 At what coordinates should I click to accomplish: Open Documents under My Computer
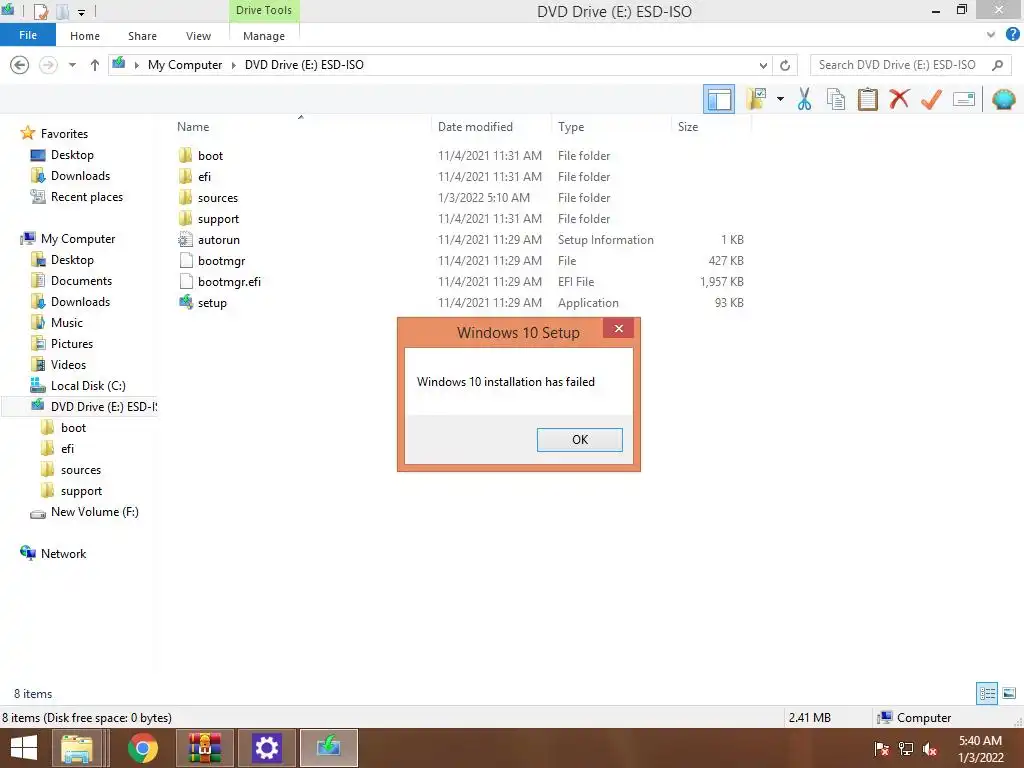coord(81,281)
